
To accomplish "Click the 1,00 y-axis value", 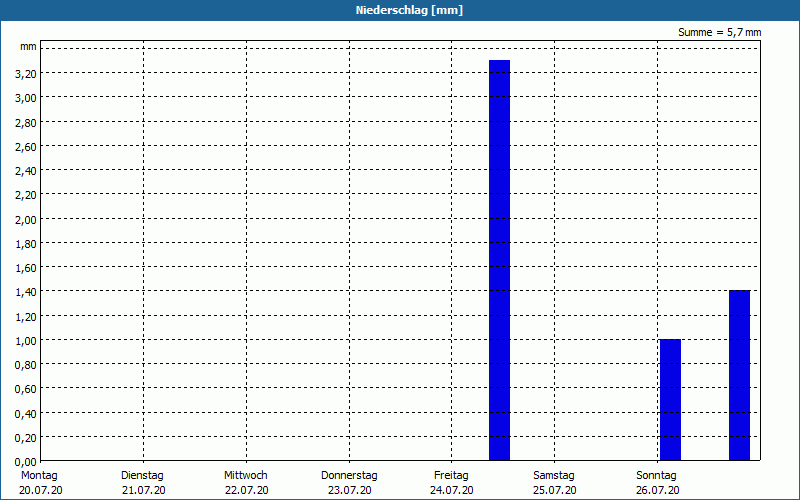I will point(26,341).
